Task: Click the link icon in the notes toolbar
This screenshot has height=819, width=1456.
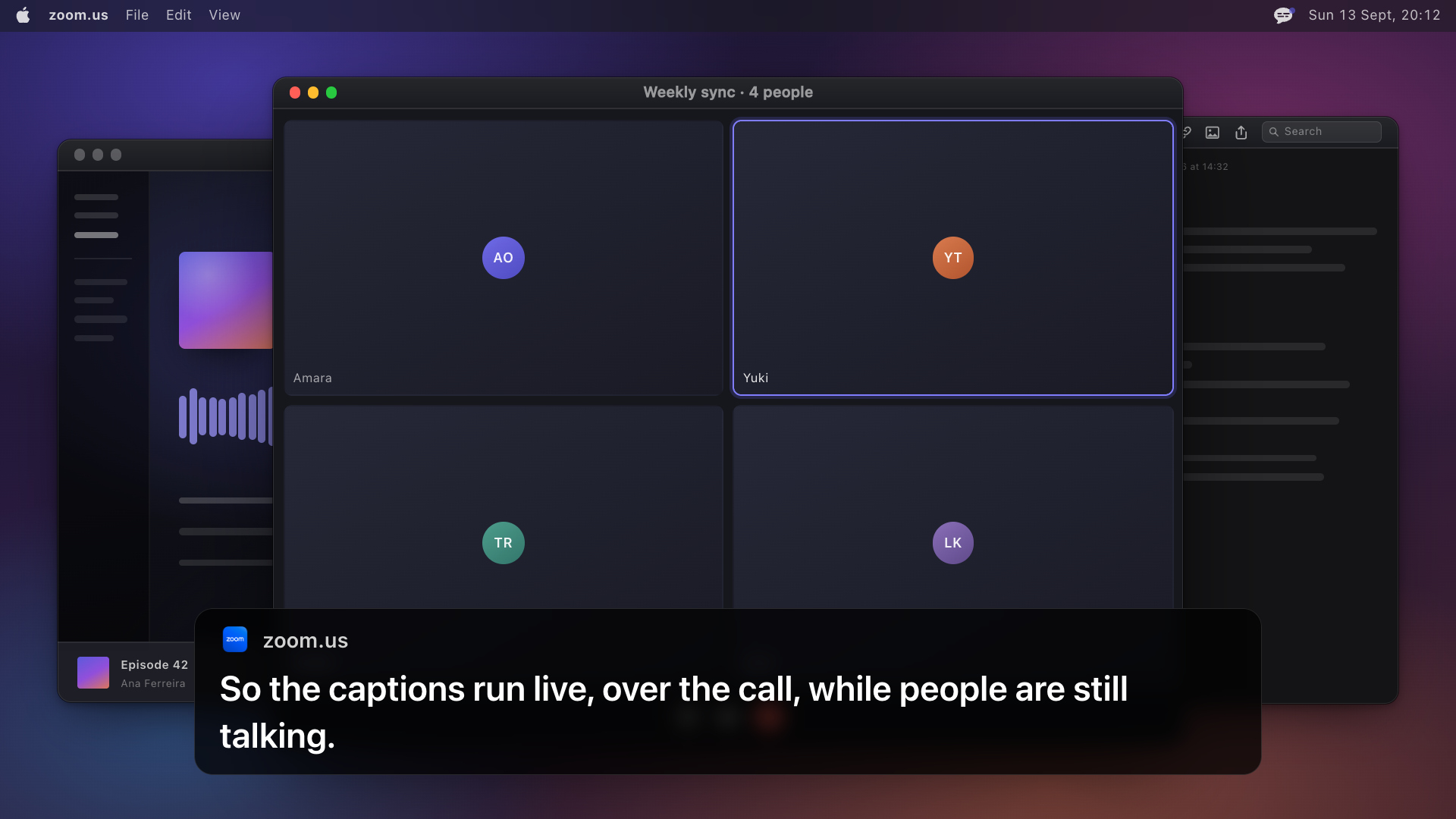Action: pos(1187,132)
